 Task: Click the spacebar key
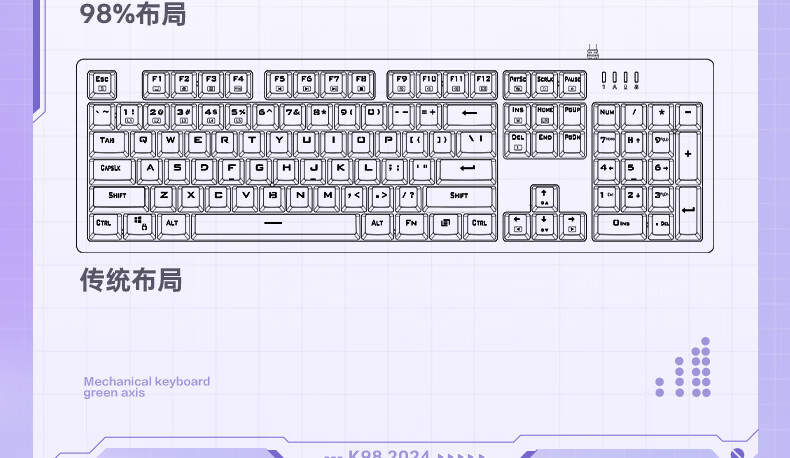275,224
